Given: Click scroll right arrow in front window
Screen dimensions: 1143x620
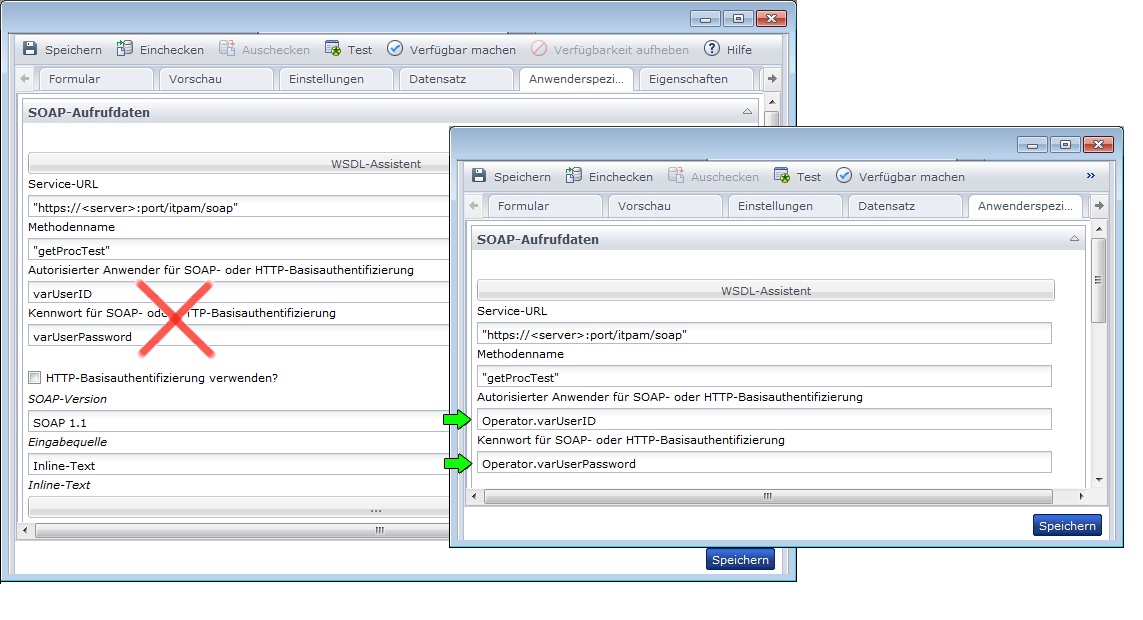Looking at the screenshot, I should pyautogui.click(x=1081, y=496).
